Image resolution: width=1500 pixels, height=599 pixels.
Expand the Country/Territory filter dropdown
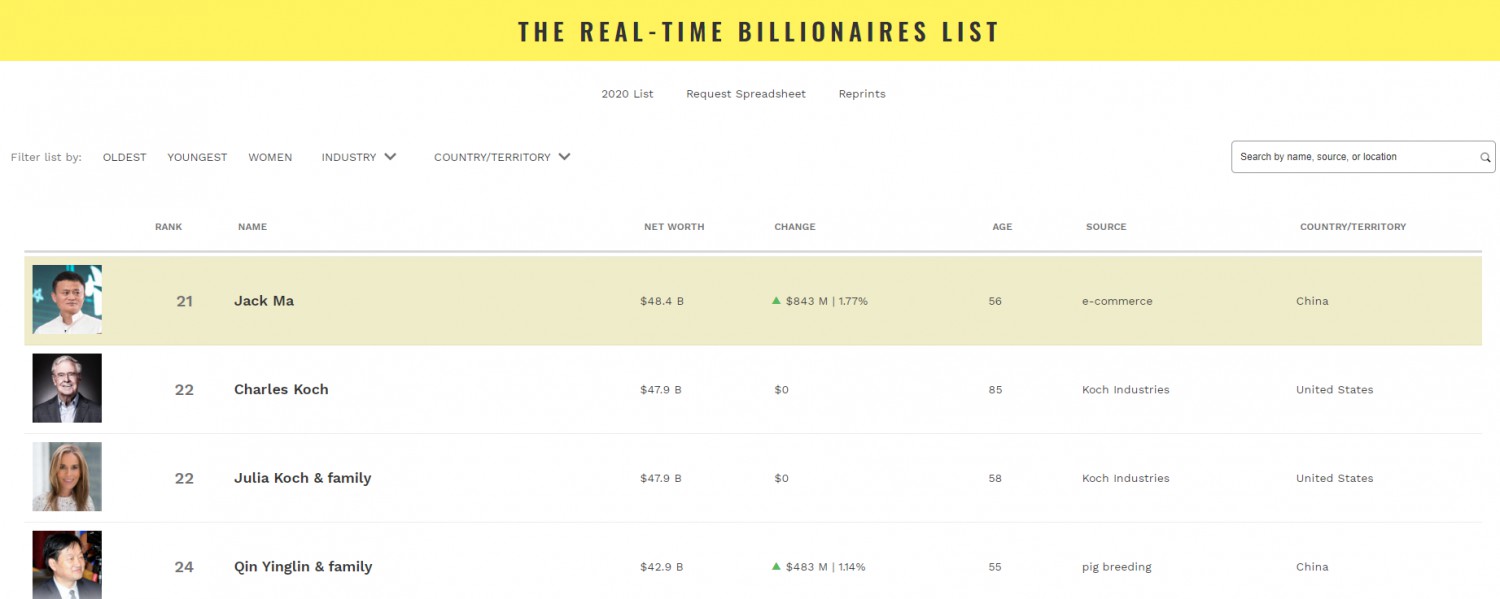[x=502, y=157]
